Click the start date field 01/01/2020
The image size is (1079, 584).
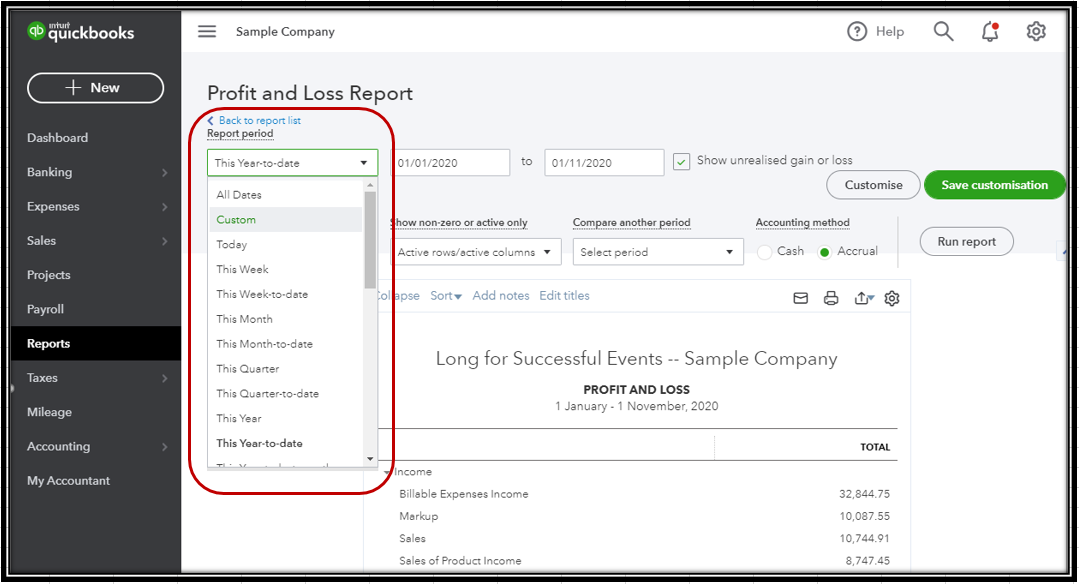pyautogui.click(x=451, y=163)
